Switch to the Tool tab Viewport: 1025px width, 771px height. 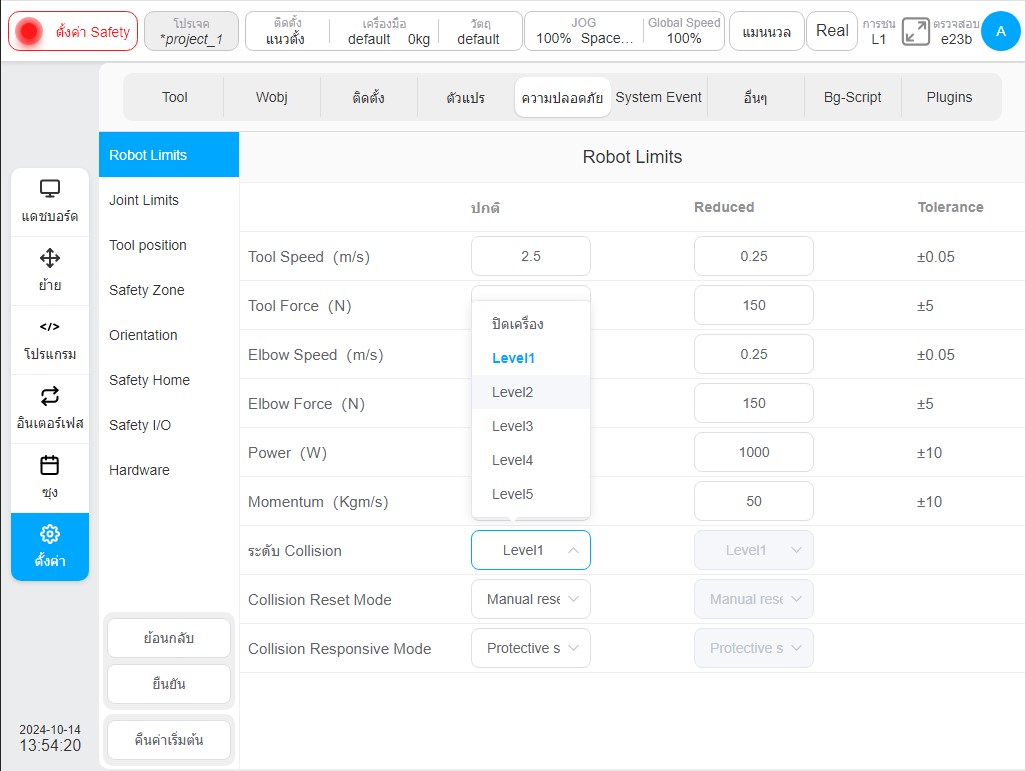click(x=175, y=97)
